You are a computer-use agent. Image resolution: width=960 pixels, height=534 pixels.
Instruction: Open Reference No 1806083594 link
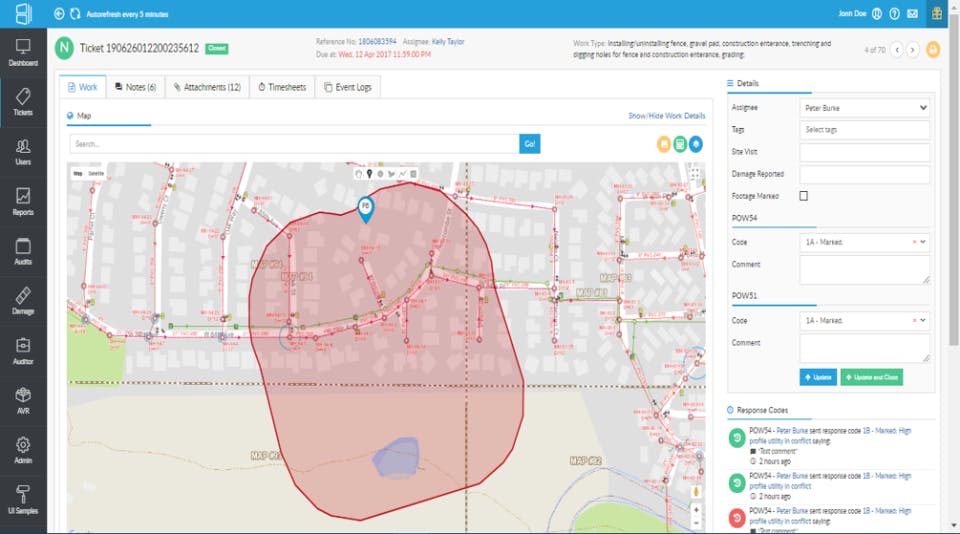(377, 42)
